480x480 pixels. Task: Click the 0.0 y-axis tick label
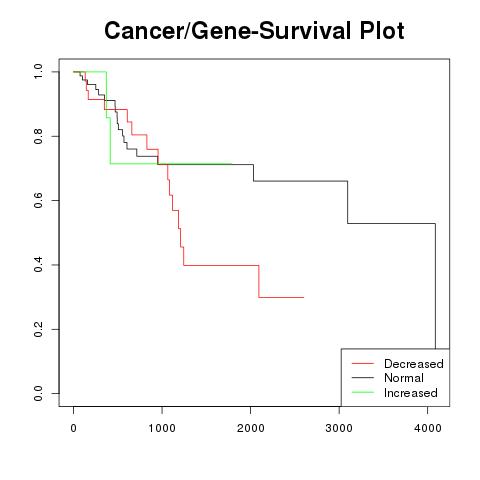pyautogui.click(x=38, y=393)
